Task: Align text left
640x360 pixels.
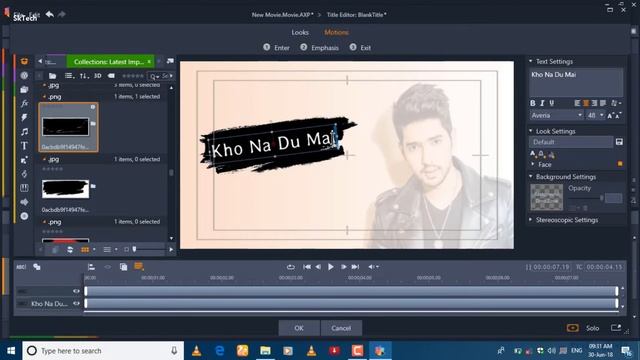Action: 577,103
